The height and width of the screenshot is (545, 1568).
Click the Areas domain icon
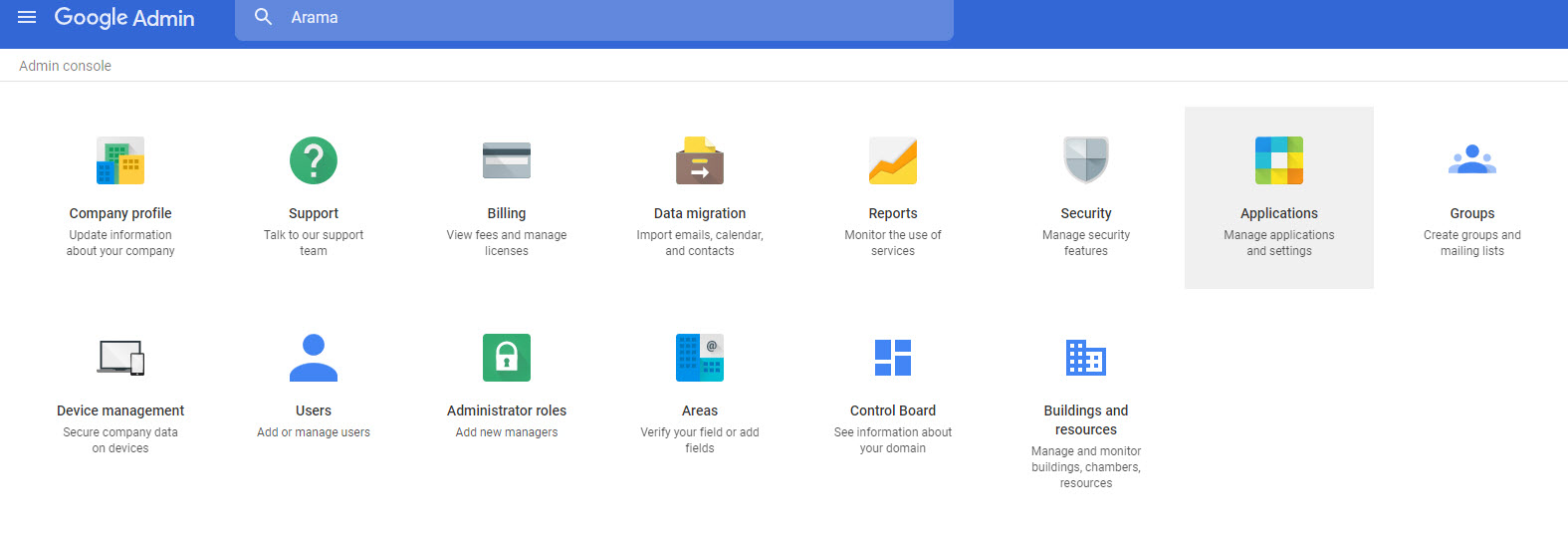[700, 358]
